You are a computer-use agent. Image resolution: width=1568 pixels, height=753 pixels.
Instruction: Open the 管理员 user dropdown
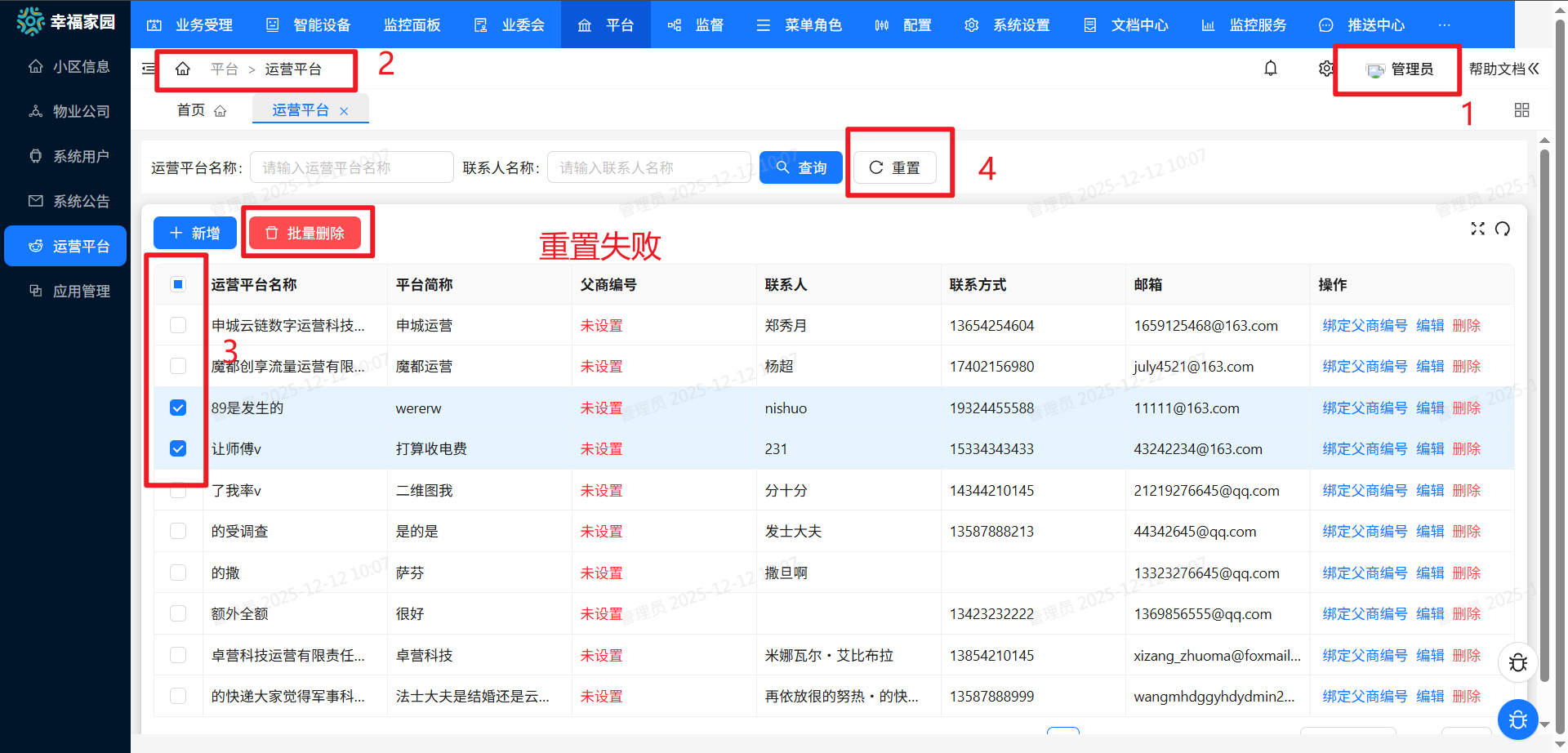(1399, 69)
